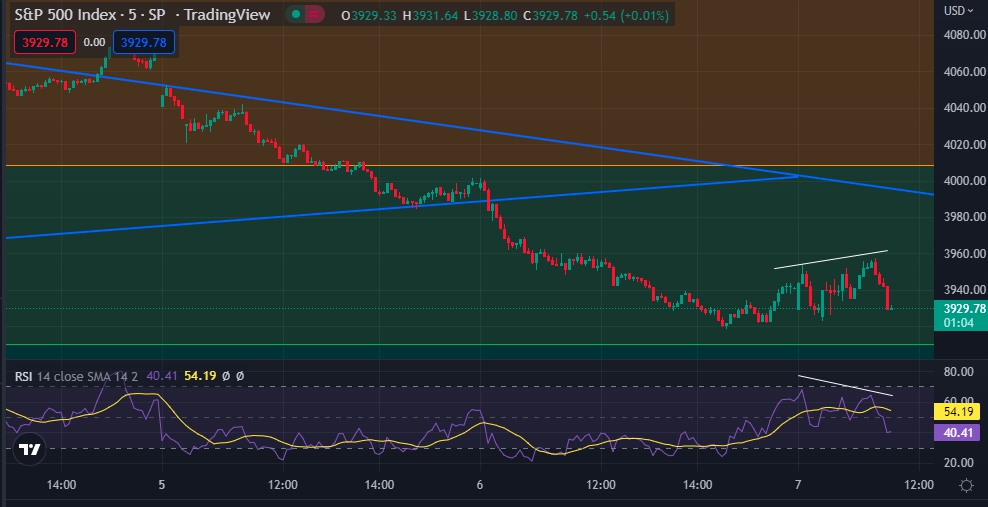The image size is (988, 507).
Task: Click the open value O3929.33
Action: point(369,15)
